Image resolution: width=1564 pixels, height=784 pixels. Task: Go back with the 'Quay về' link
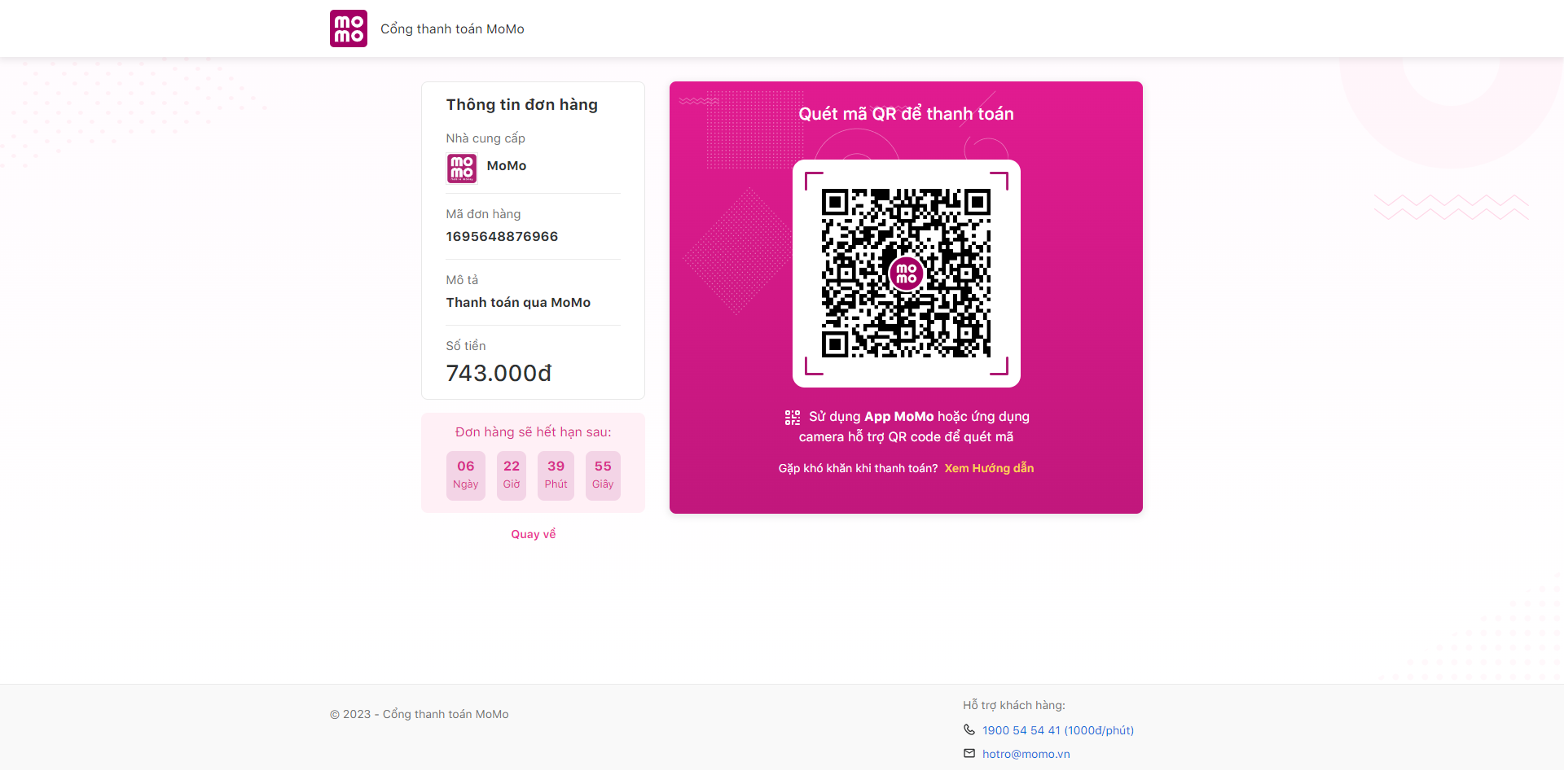pyautogui.click(x=534, y=534)
